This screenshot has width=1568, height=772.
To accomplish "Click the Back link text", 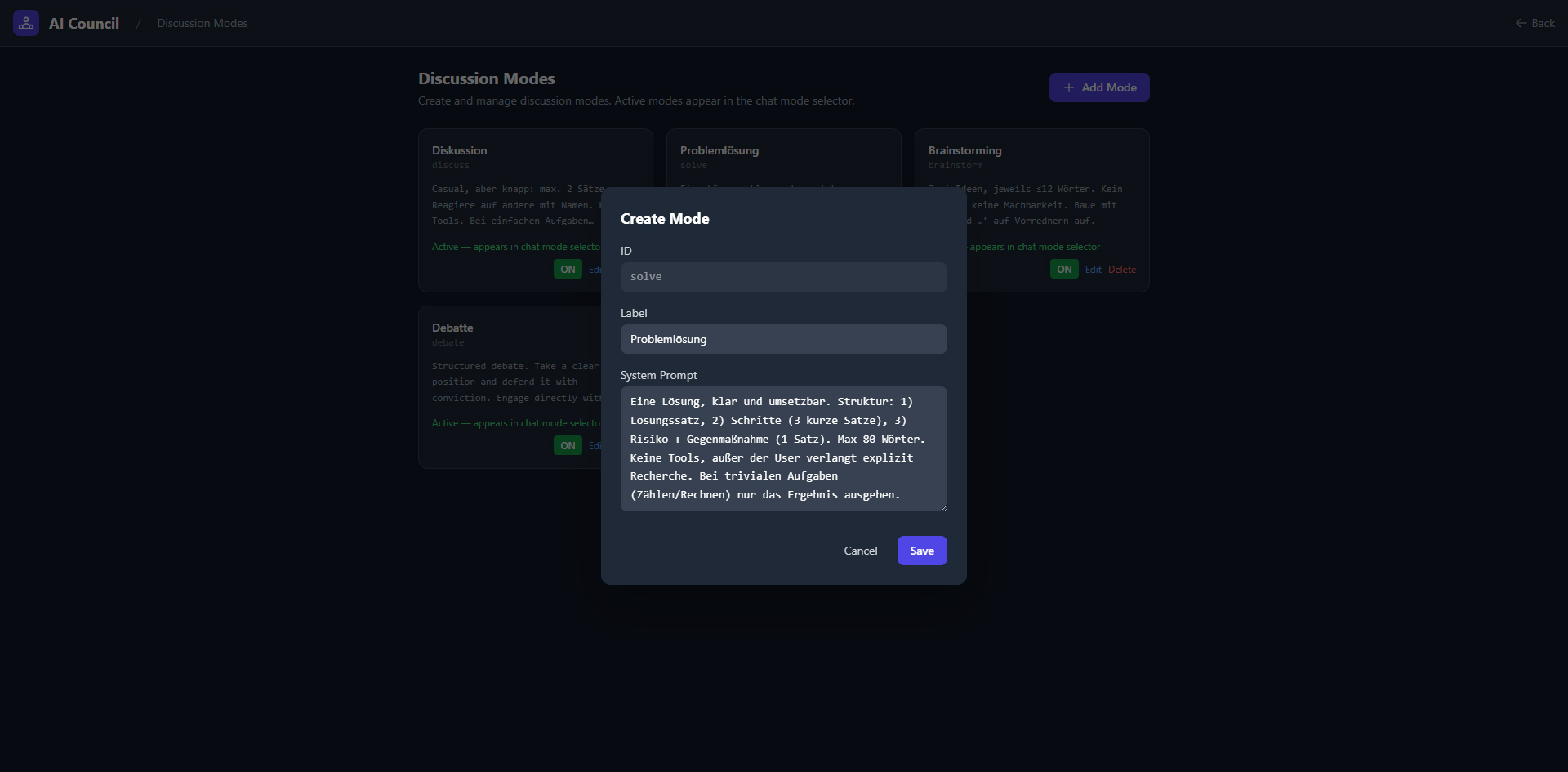I will (x=1543, y=23).
